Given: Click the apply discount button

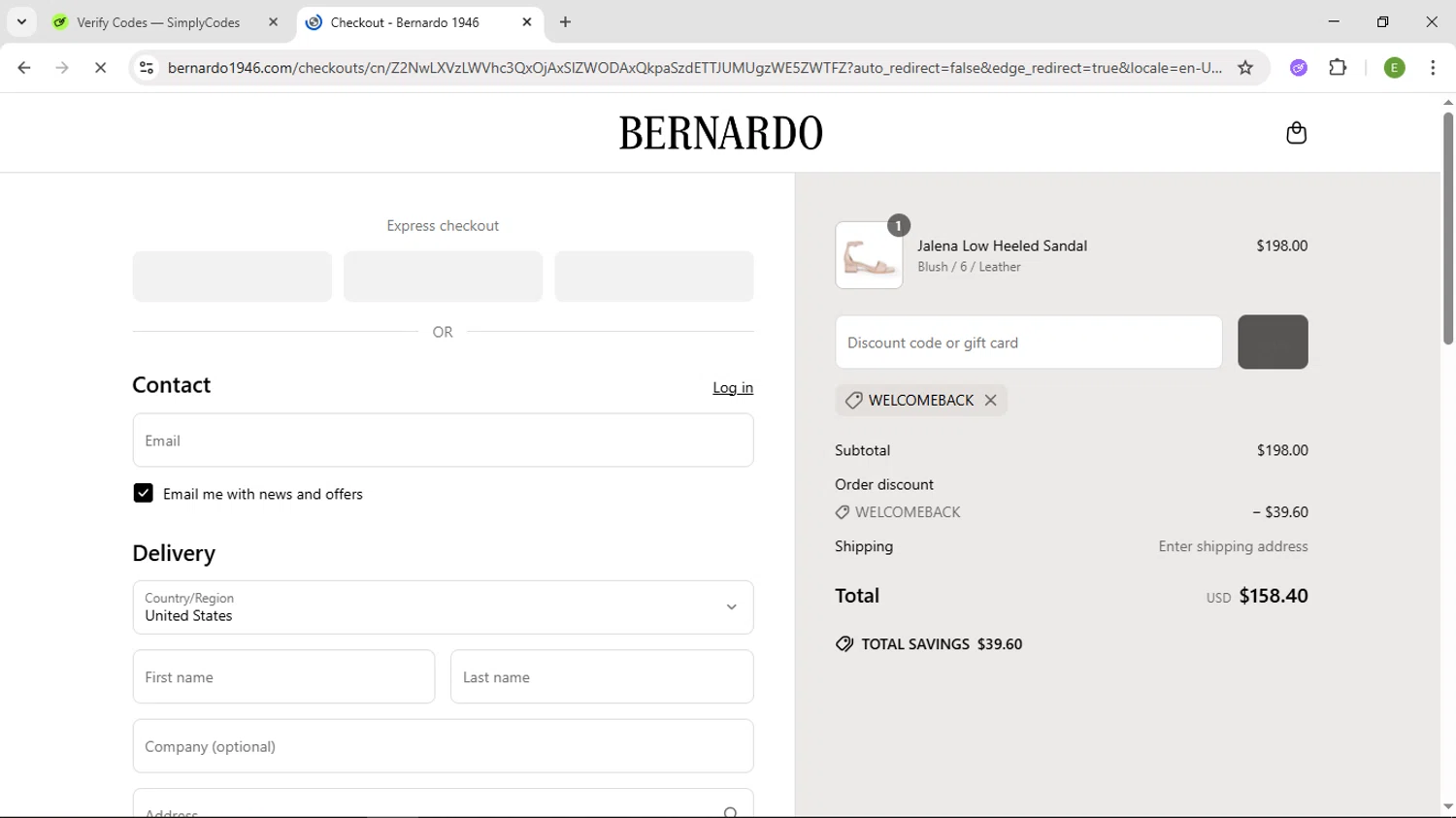Looking at the screenshot, I should pos(1273,342).
